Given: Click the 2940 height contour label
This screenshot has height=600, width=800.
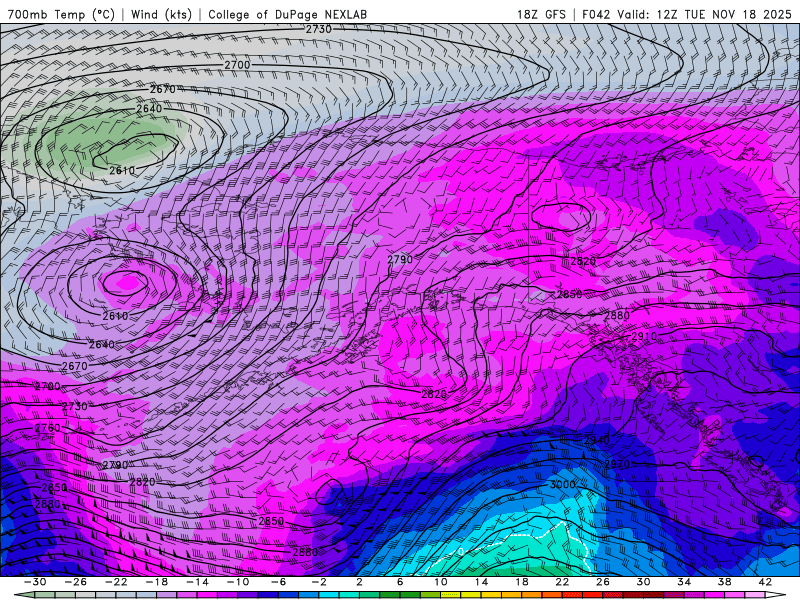Looking at the screenshot, I should coord(596,440).
